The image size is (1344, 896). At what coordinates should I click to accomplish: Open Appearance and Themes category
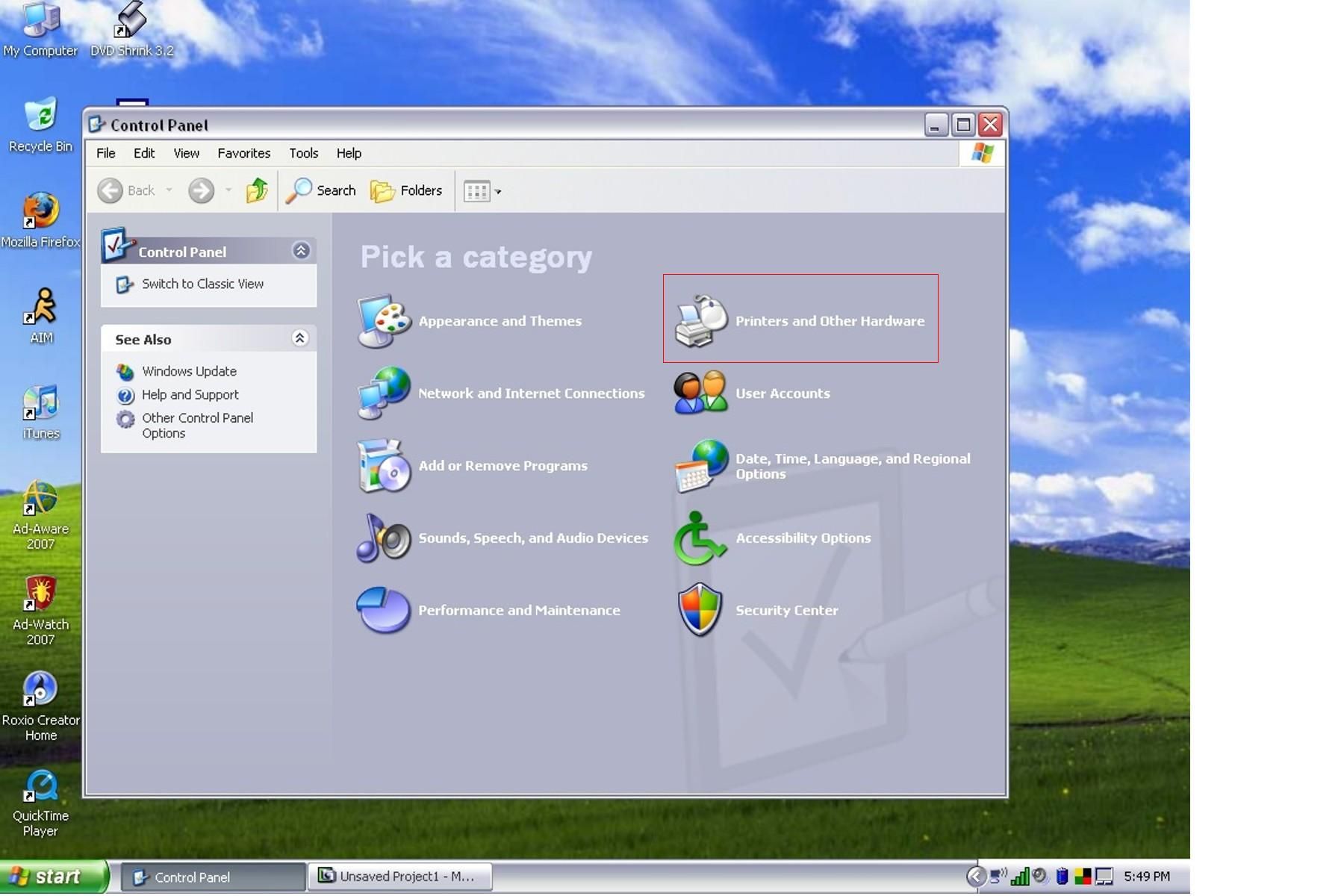(500, 320)
